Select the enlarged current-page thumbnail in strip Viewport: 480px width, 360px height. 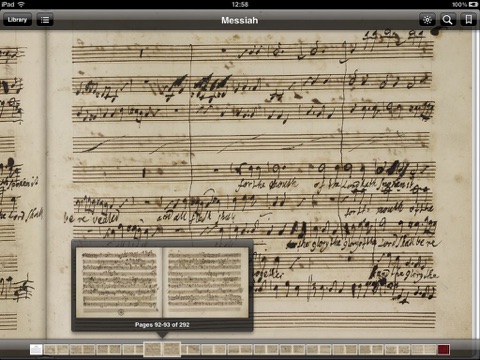pos(162,349)
